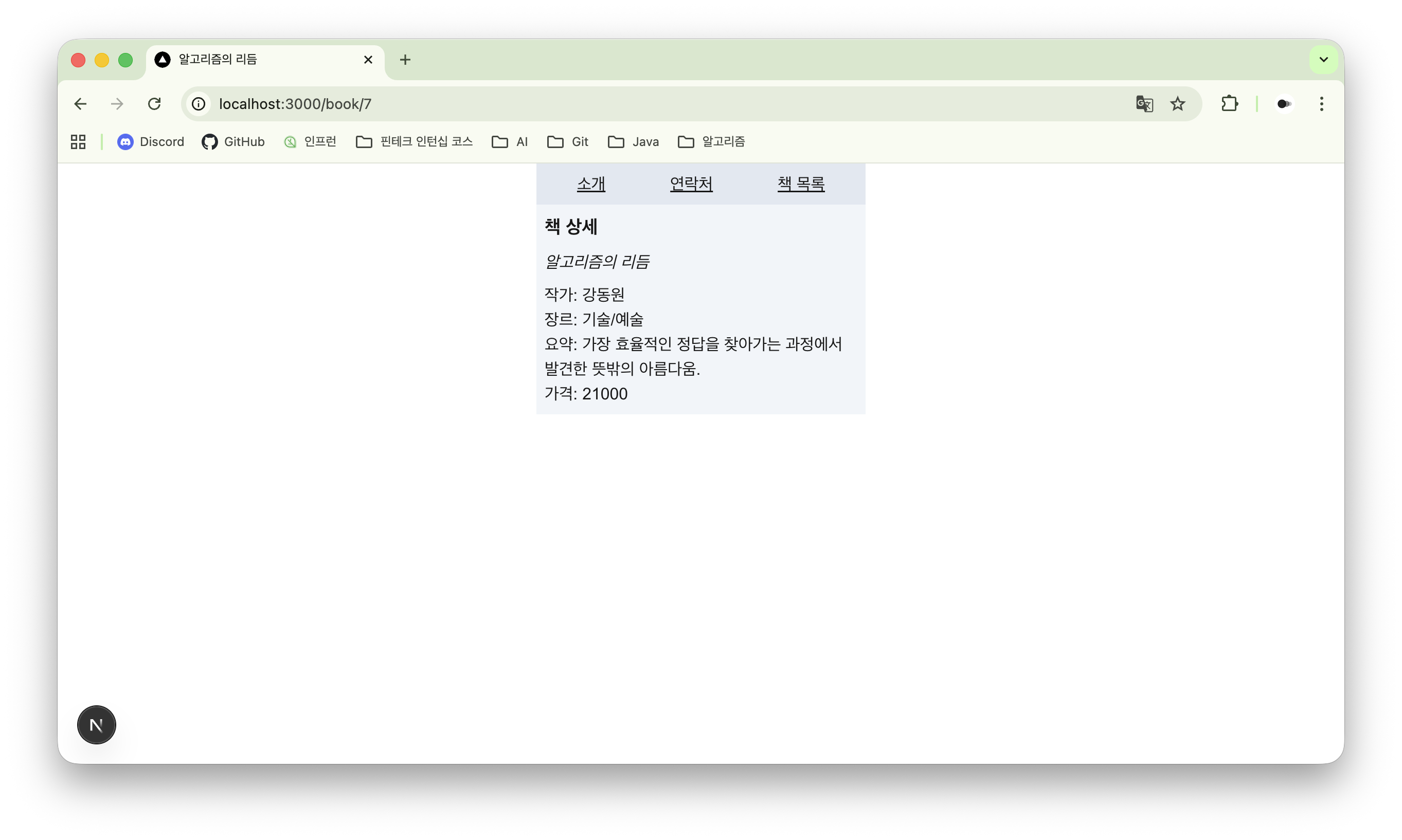The image size is (1402, 840).
Task: Open the Chrome profile avatar
Action: tap(1284, 104)
